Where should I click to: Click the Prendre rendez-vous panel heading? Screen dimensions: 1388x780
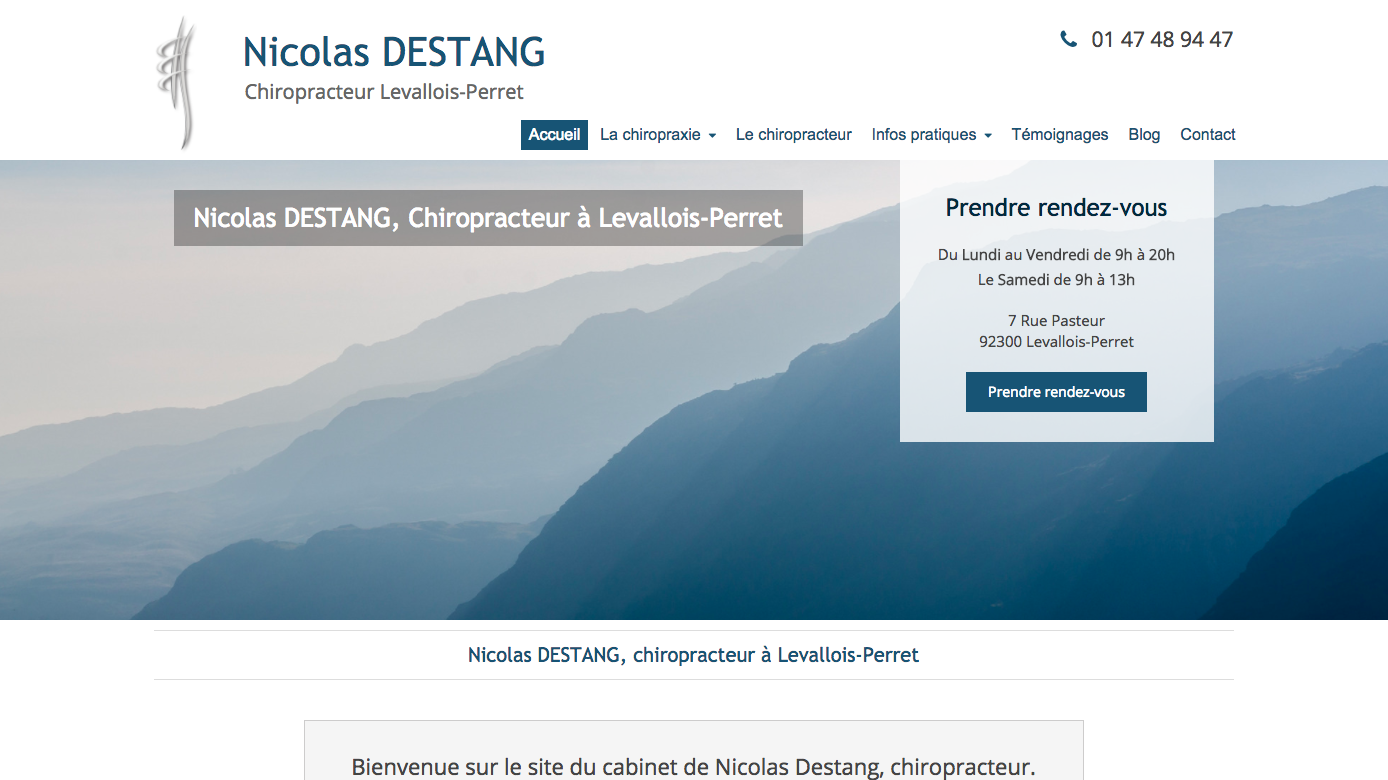pos(1056,208)
